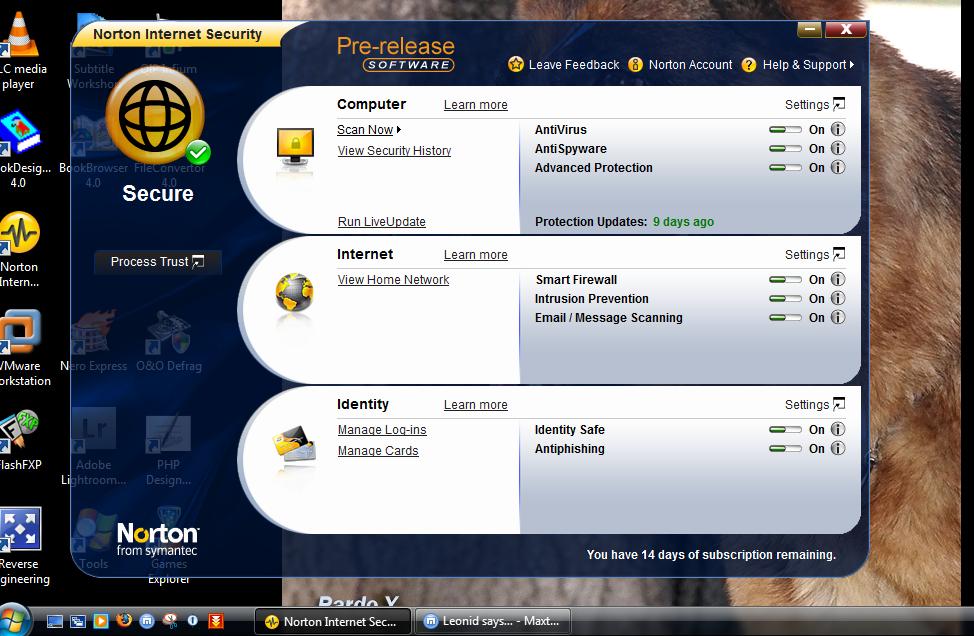Open VMware Workstation desktop shortcut
Screen dimensions: 974x636
pos(21,348)
